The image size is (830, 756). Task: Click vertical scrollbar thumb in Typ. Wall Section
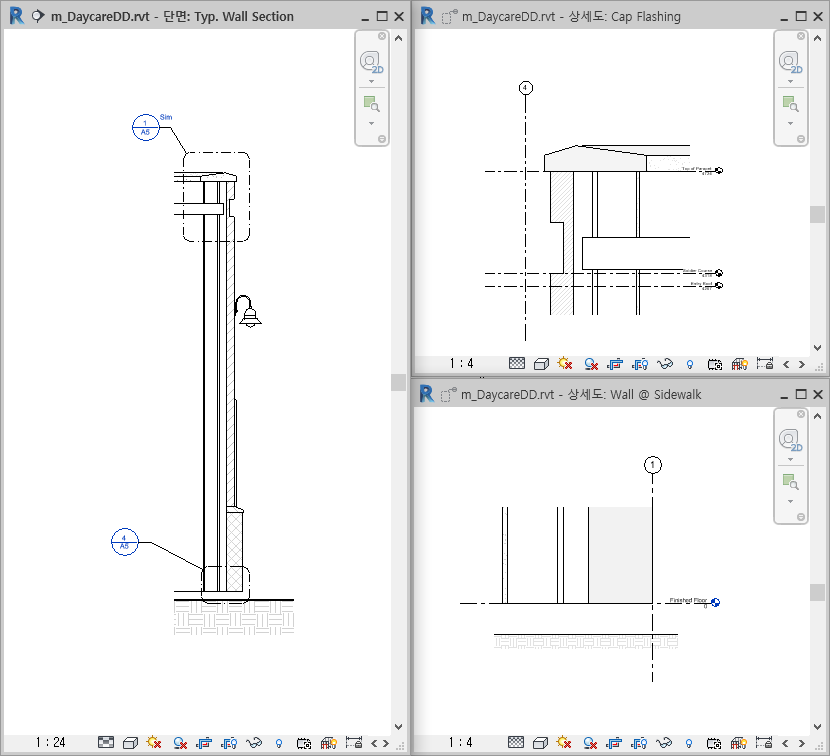(x=399, y=382)
